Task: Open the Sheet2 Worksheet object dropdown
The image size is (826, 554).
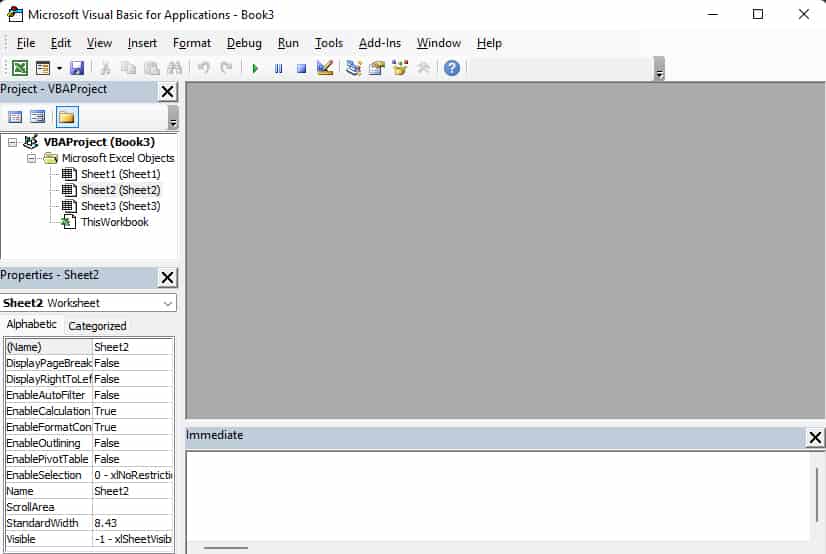Action: 168,303
